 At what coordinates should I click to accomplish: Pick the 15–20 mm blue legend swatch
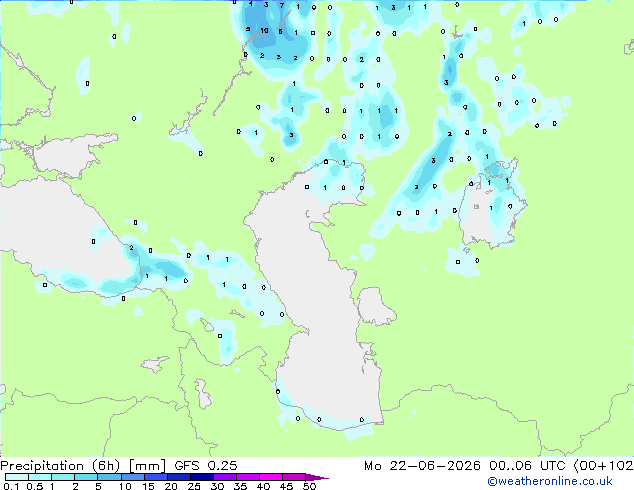click(x=156, y=477)
